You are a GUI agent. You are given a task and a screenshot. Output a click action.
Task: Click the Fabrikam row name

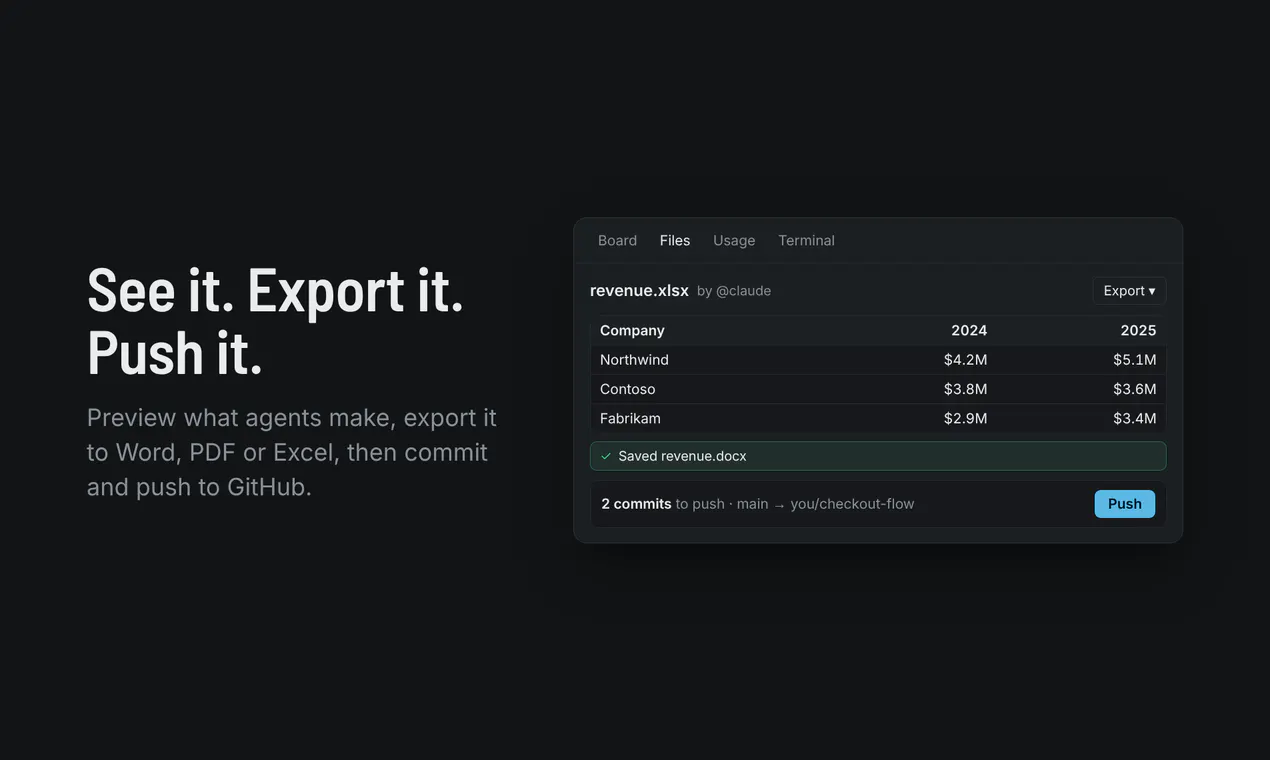pos(630,418)
